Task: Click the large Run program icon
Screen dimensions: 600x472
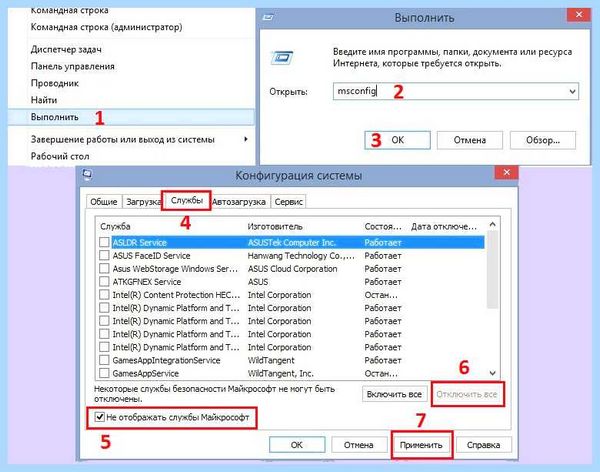Action: (282, 58)
